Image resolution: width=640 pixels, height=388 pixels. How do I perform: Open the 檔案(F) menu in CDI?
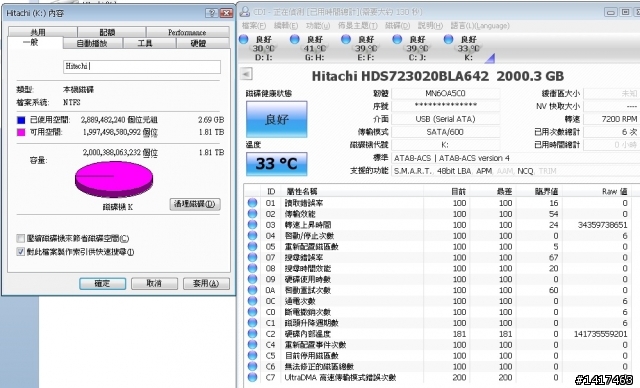pyautogui.click(x=253, y=26)
